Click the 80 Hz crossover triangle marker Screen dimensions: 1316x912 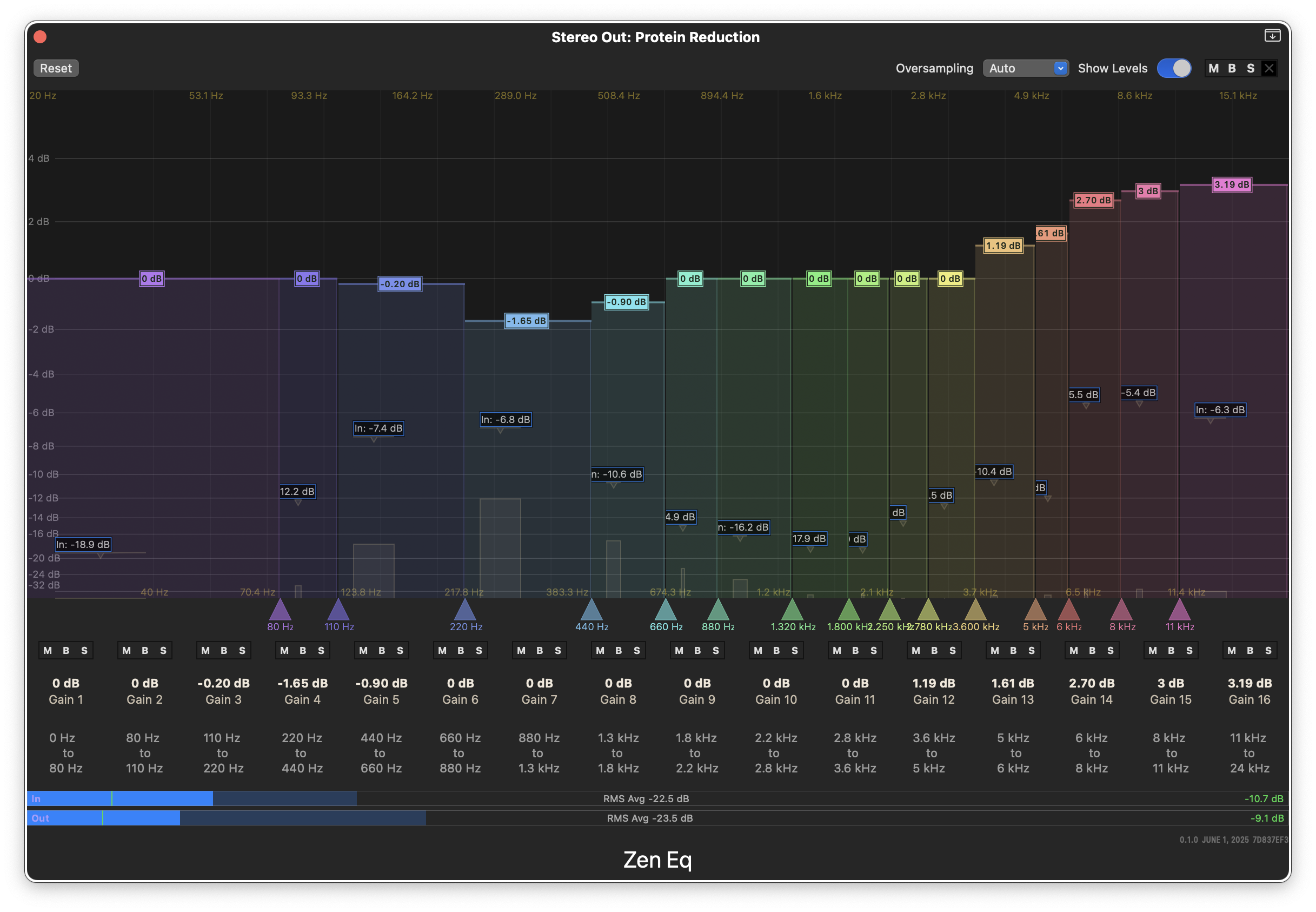[280, 611]
